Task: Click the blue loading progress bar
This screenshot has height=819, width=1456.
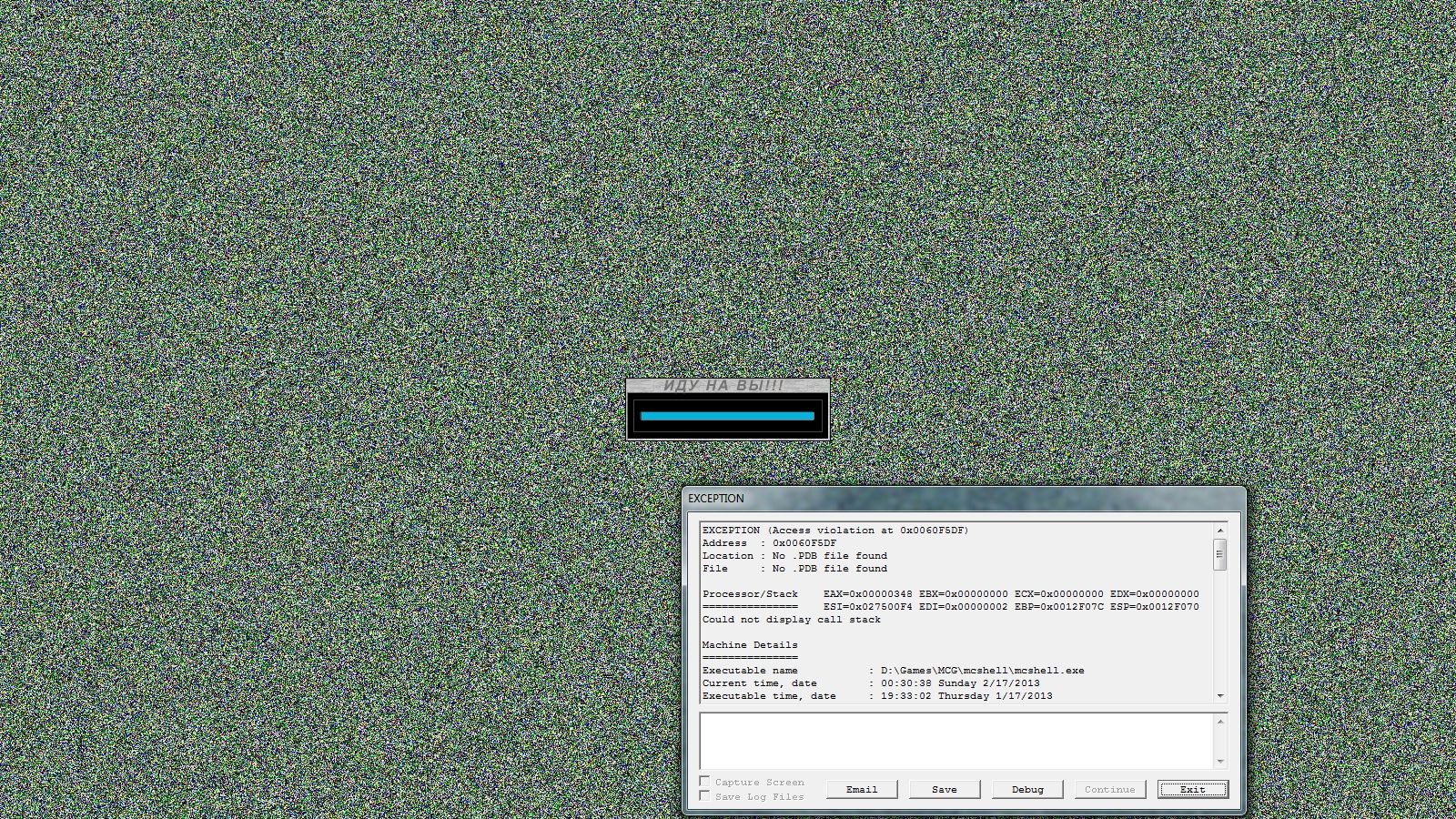Action: pos(727,416)
